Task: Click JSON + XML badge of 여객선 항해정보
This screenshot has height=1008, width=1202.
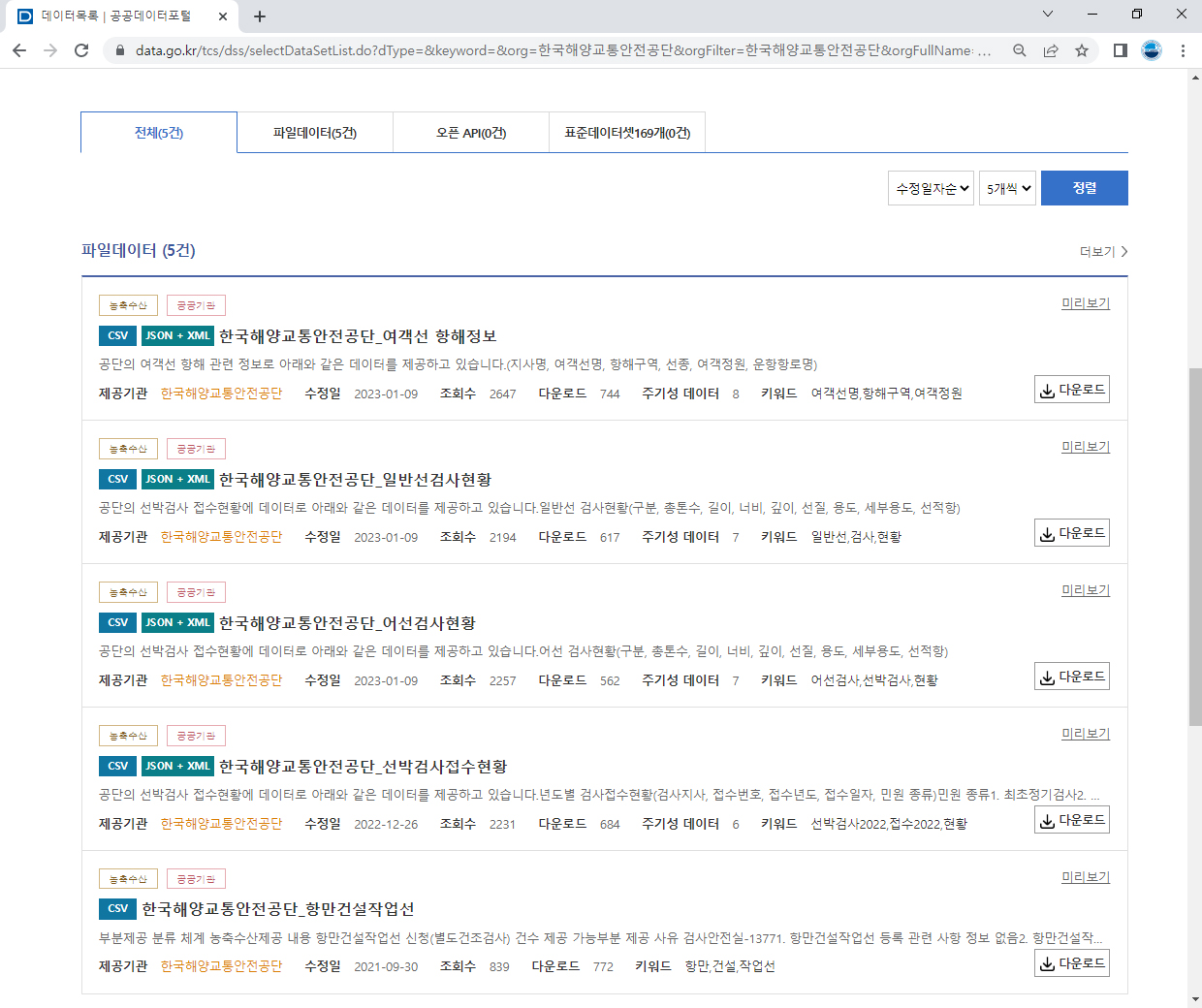Action: [178, 335]
